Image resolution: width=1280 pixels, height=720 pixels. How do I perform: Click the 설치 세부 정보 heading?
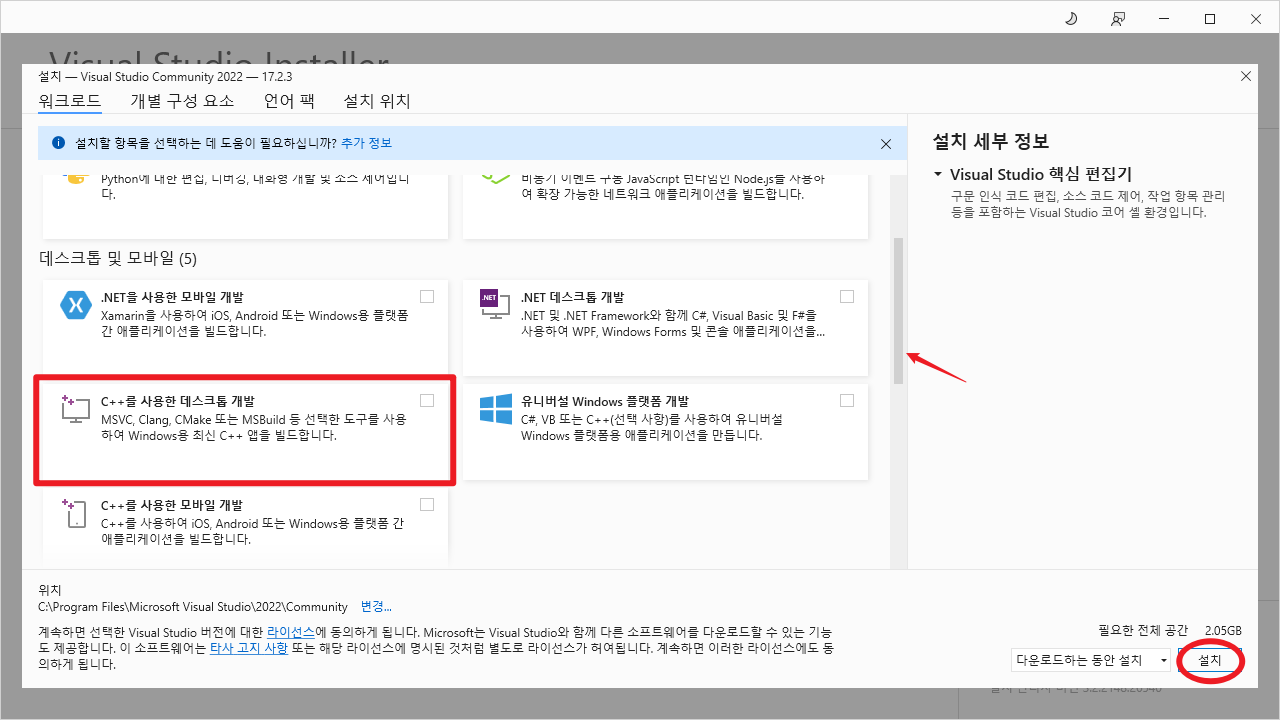coord(990,141)
